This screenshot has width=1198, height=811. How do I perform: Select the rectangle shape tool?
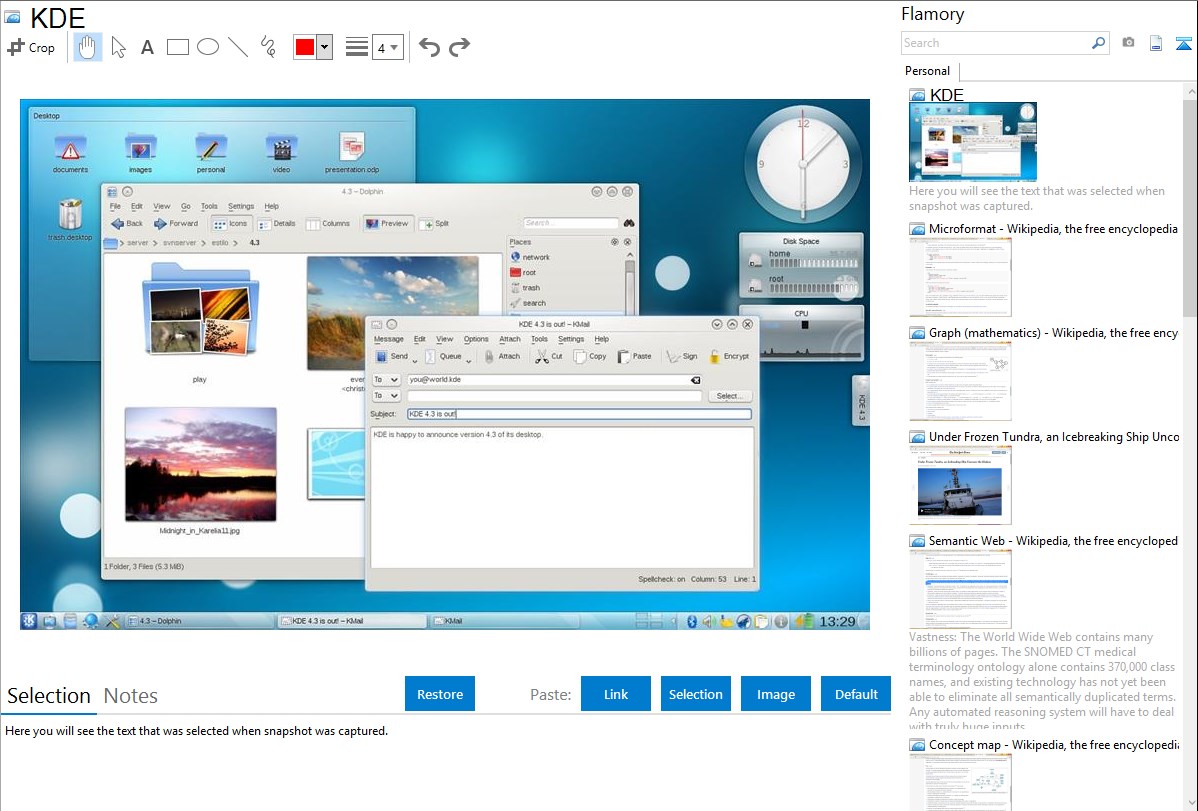[178, 47]
